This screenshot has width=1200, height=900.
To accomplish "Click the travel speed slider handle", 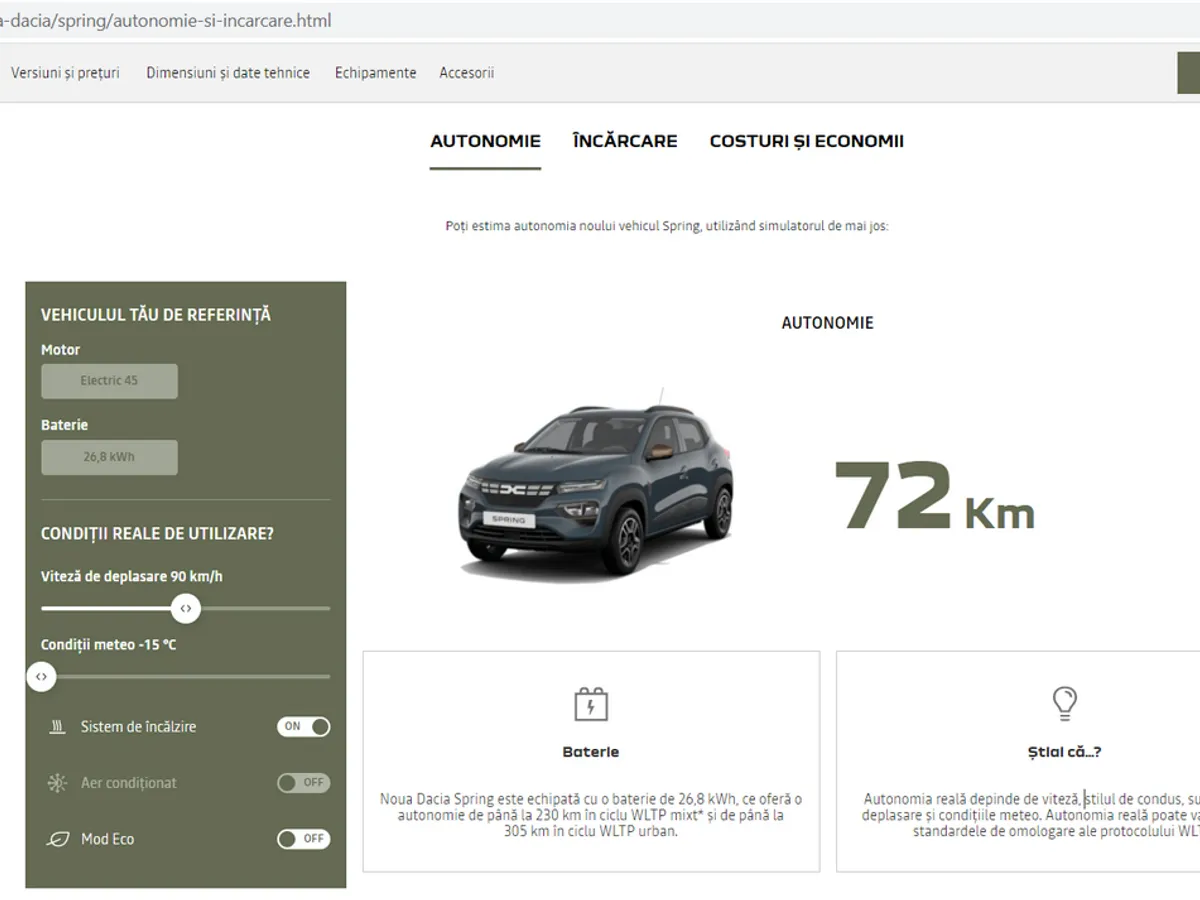I will [185, 608].
